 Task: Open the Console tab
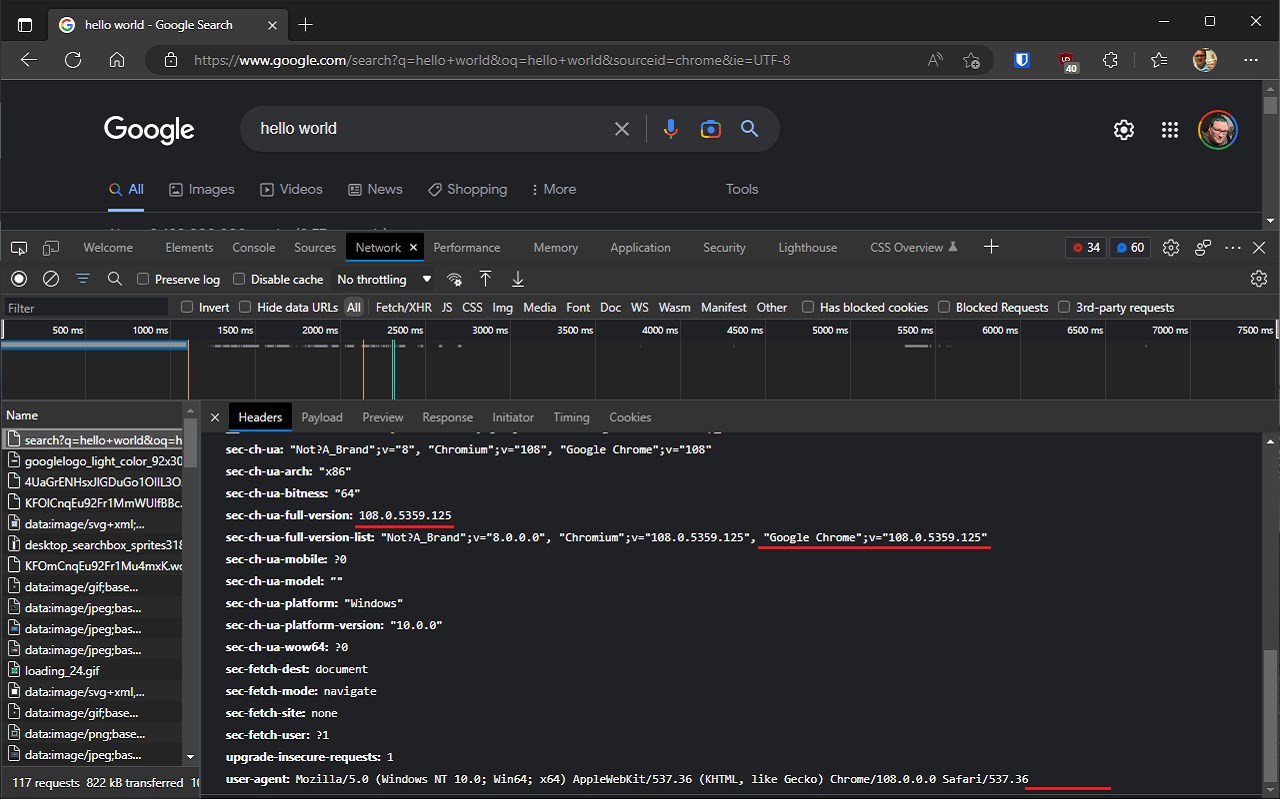[x=254, y=248]
